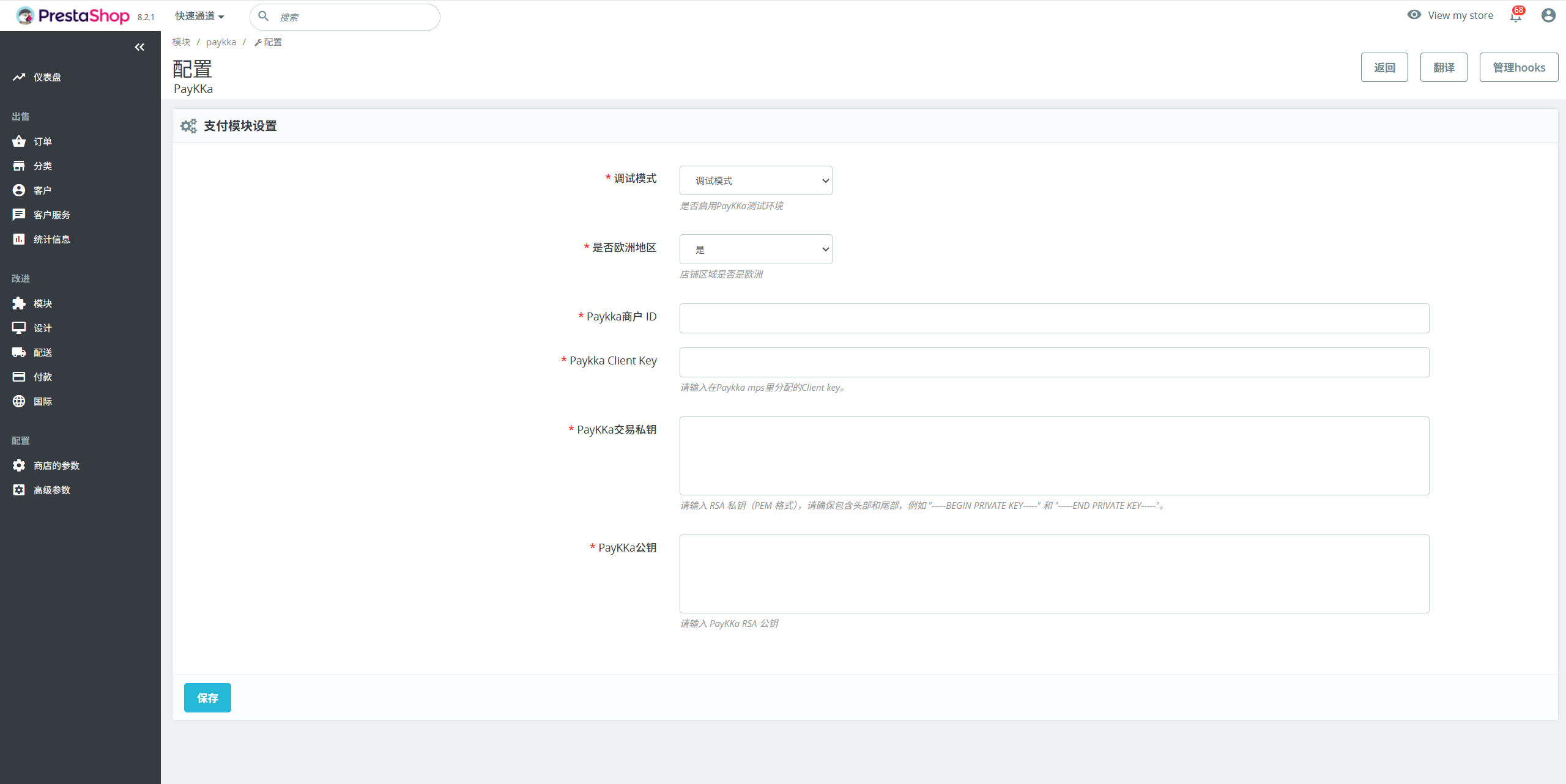Click the 返回 button
This screenshot has height=784, width=1566.
coord(1384,67)
